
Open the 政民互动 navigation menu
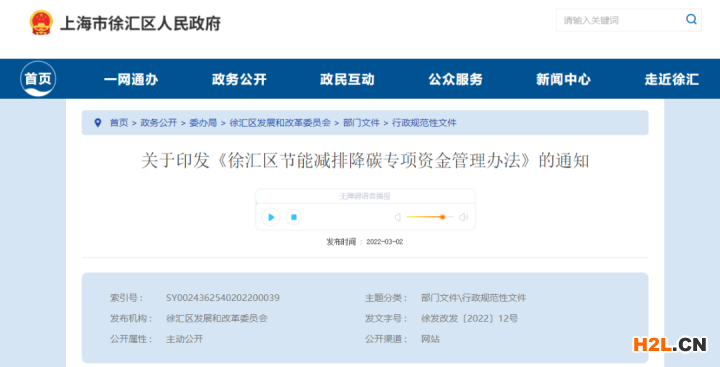(x=347, y=79)
